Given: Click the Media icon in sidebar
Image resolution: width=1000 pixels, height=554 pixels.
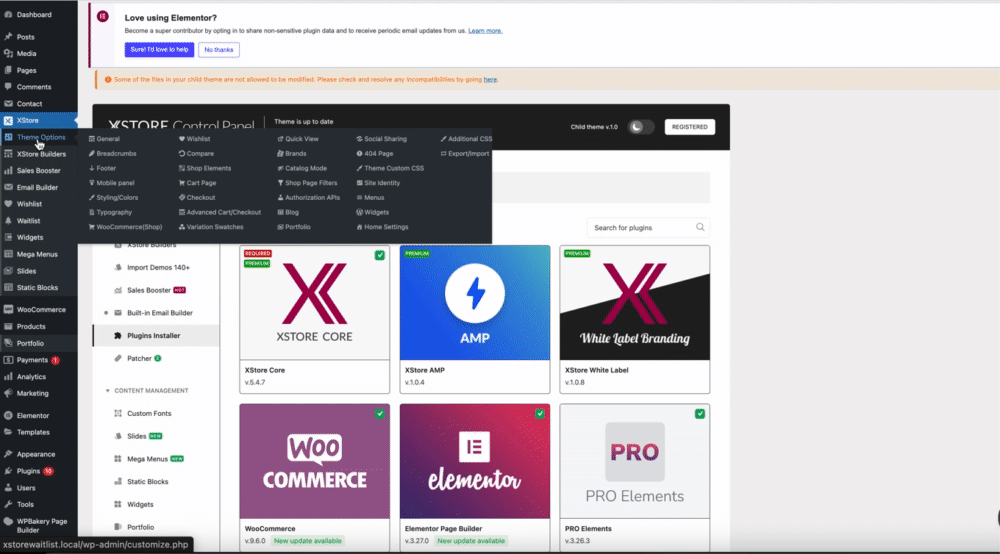Looking at the screenshot, I should tap(8, 54).
